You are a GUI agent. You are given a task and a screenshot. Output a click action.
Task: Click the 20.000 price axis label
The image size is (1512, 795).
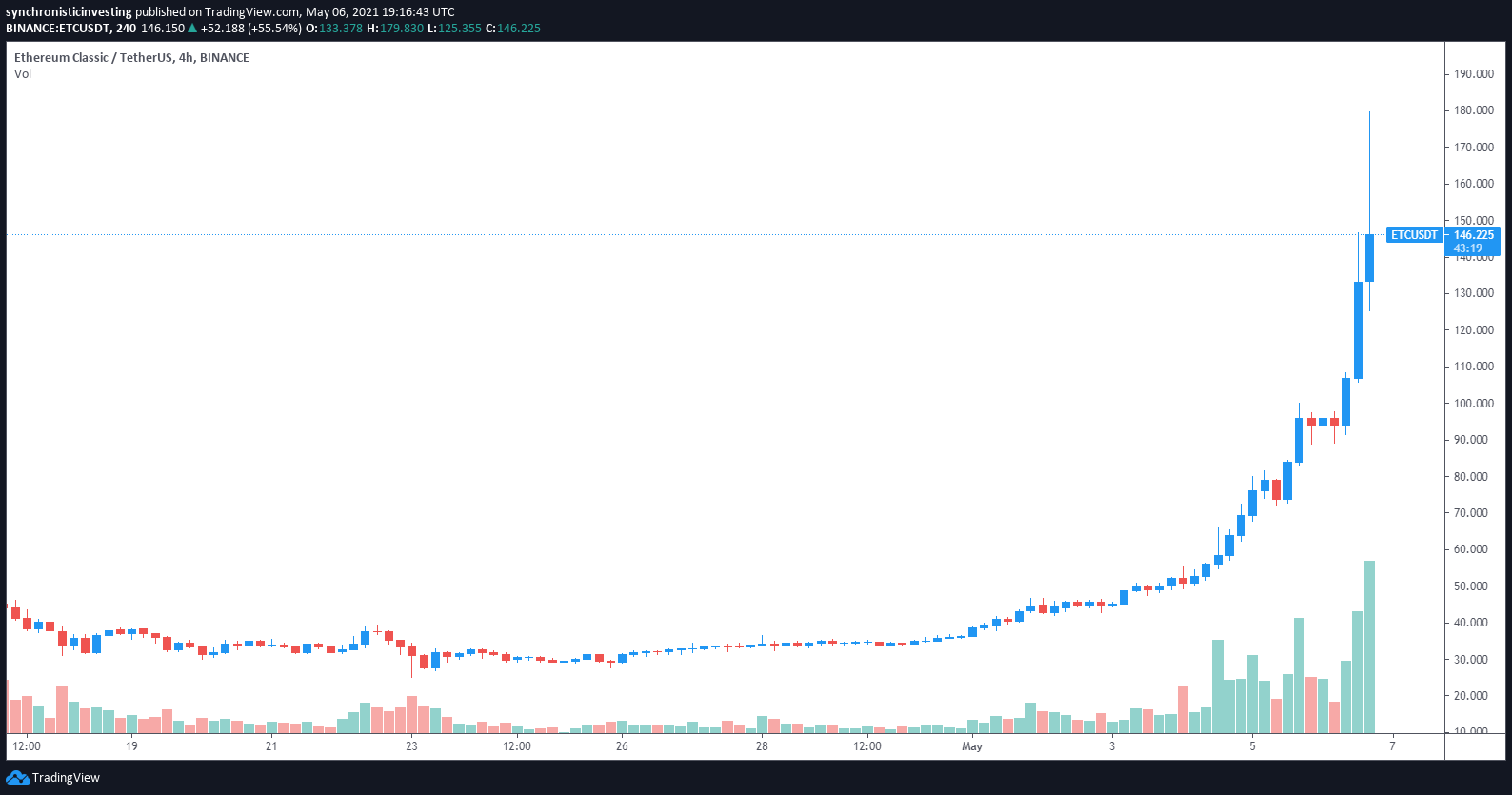point(1470,696)
